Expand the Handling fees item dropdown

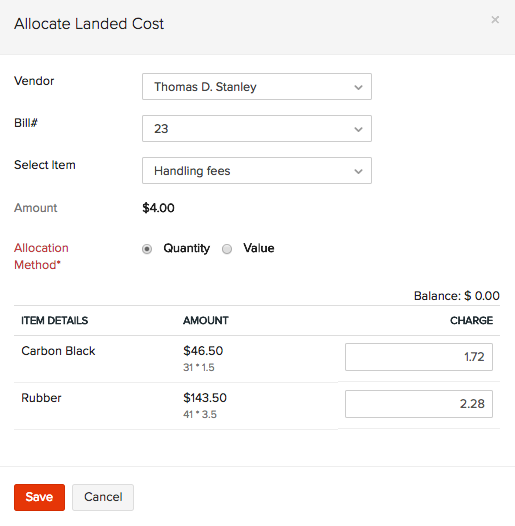(257, 170)
